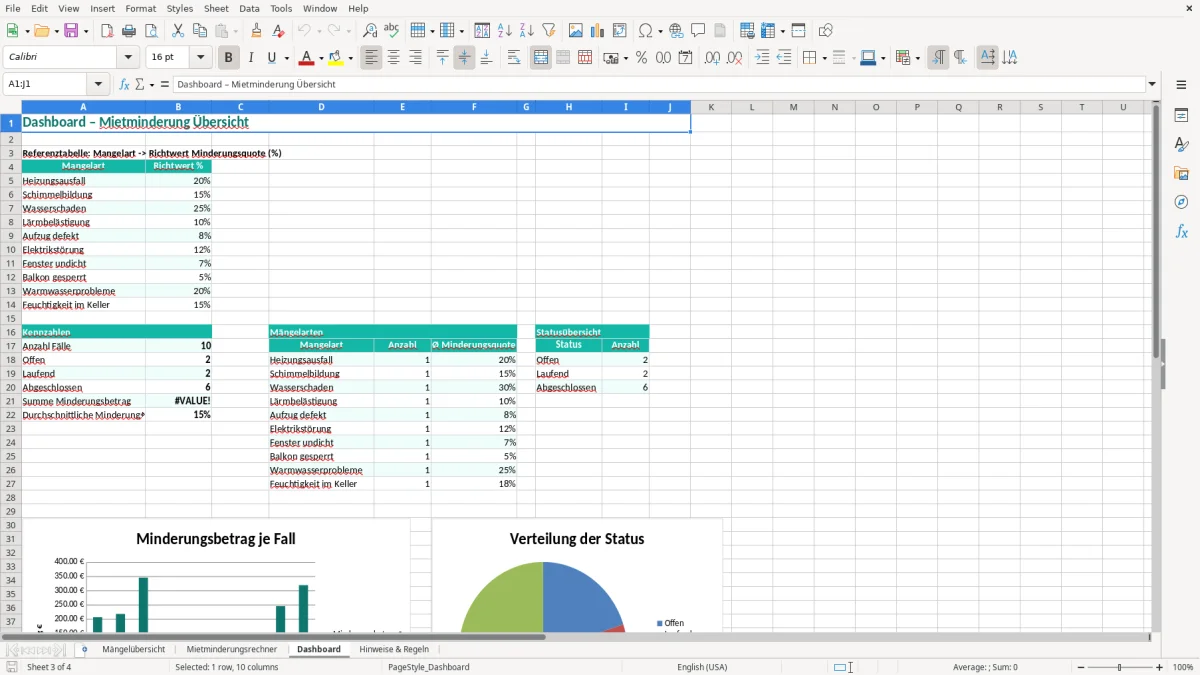Open the Function Wizard next to the Name Box
The width and height of the screenshot is (1200, 675).
[125, 85]
